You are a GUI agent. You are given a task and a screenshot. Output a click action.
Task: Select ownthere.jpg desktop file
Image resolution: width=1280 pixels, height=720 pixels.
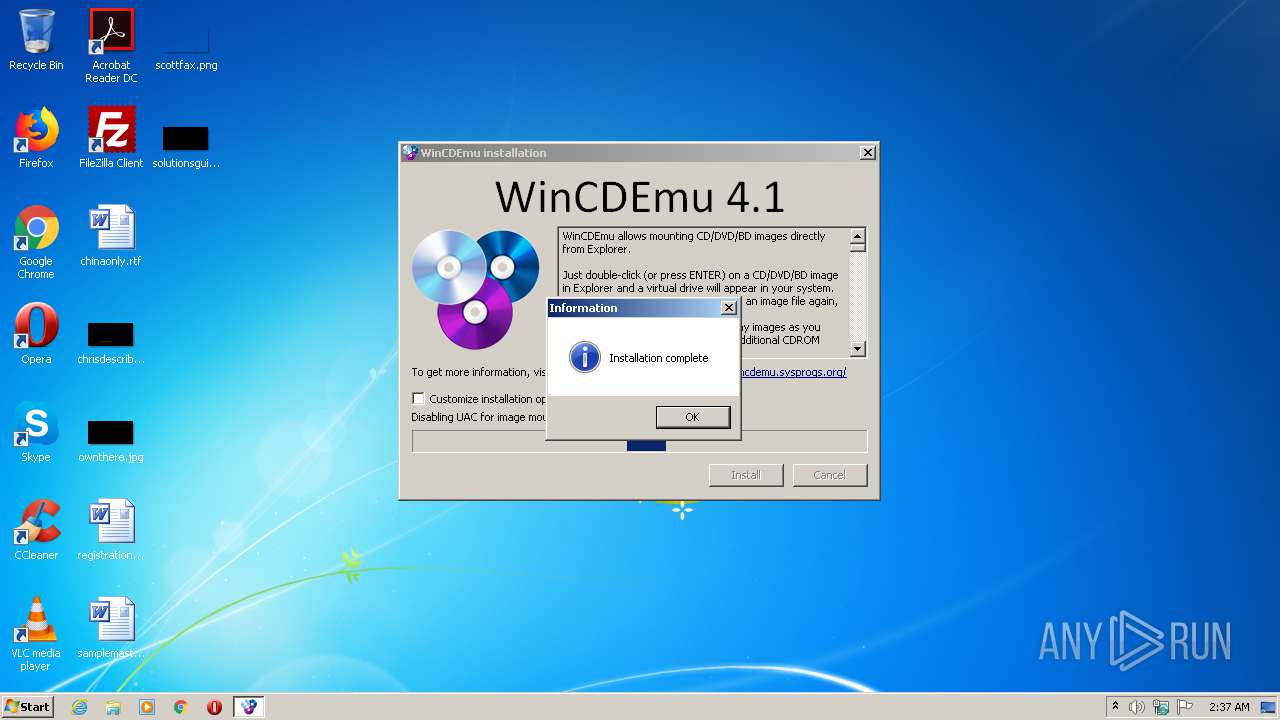tap(111, 440)
